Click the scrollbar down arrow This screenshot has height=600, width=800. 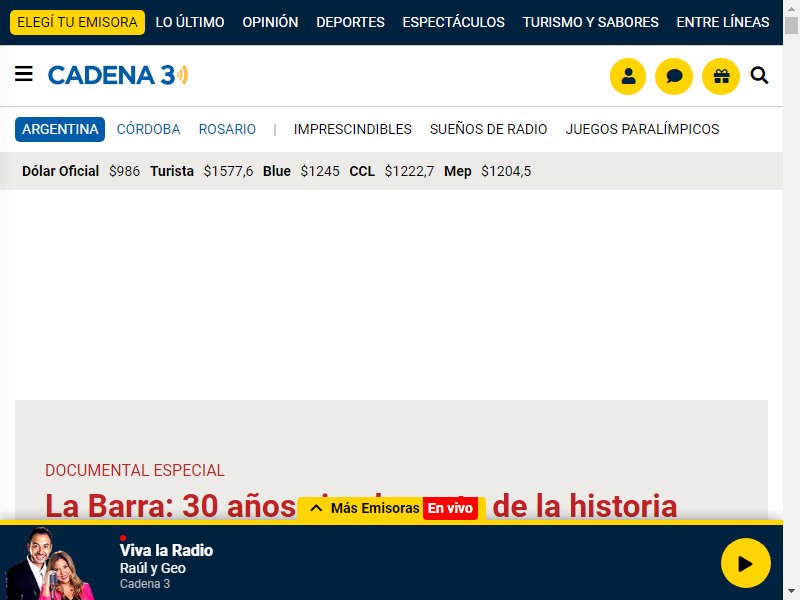791,592
